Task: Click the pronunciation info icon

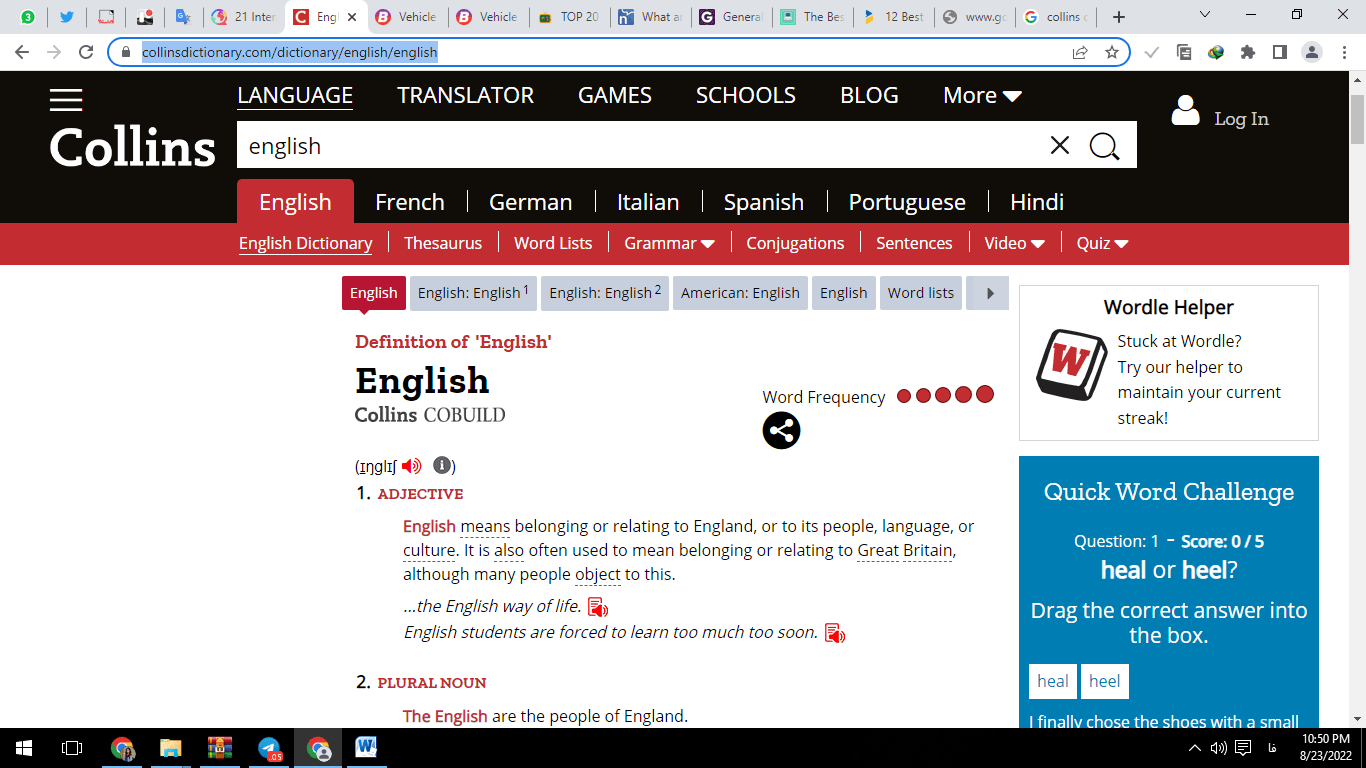Action: (442, 466)
